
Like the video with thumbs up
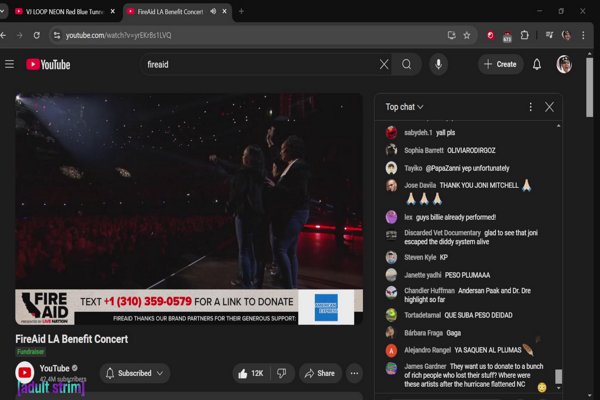(251, 373)
